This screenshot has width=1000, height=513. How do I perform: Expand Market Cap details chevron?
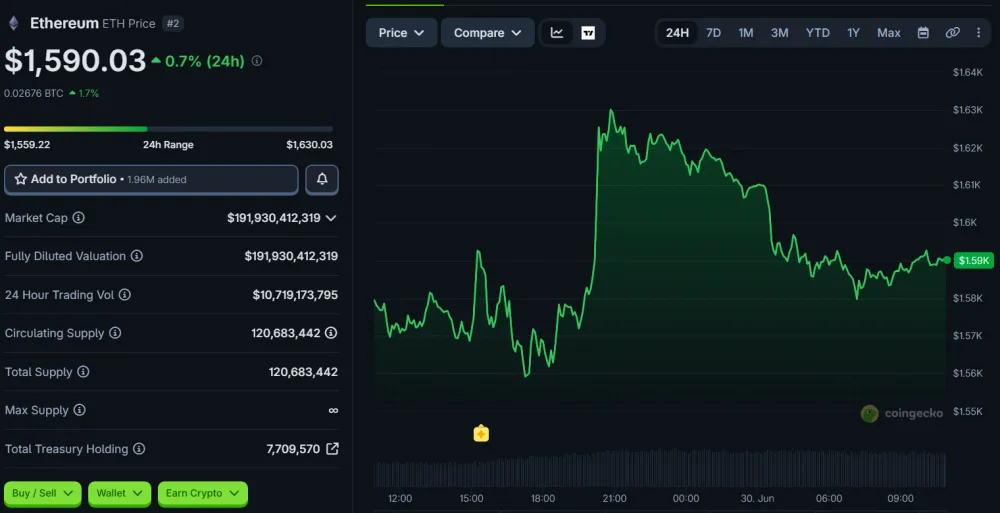(x=331, y=218)
